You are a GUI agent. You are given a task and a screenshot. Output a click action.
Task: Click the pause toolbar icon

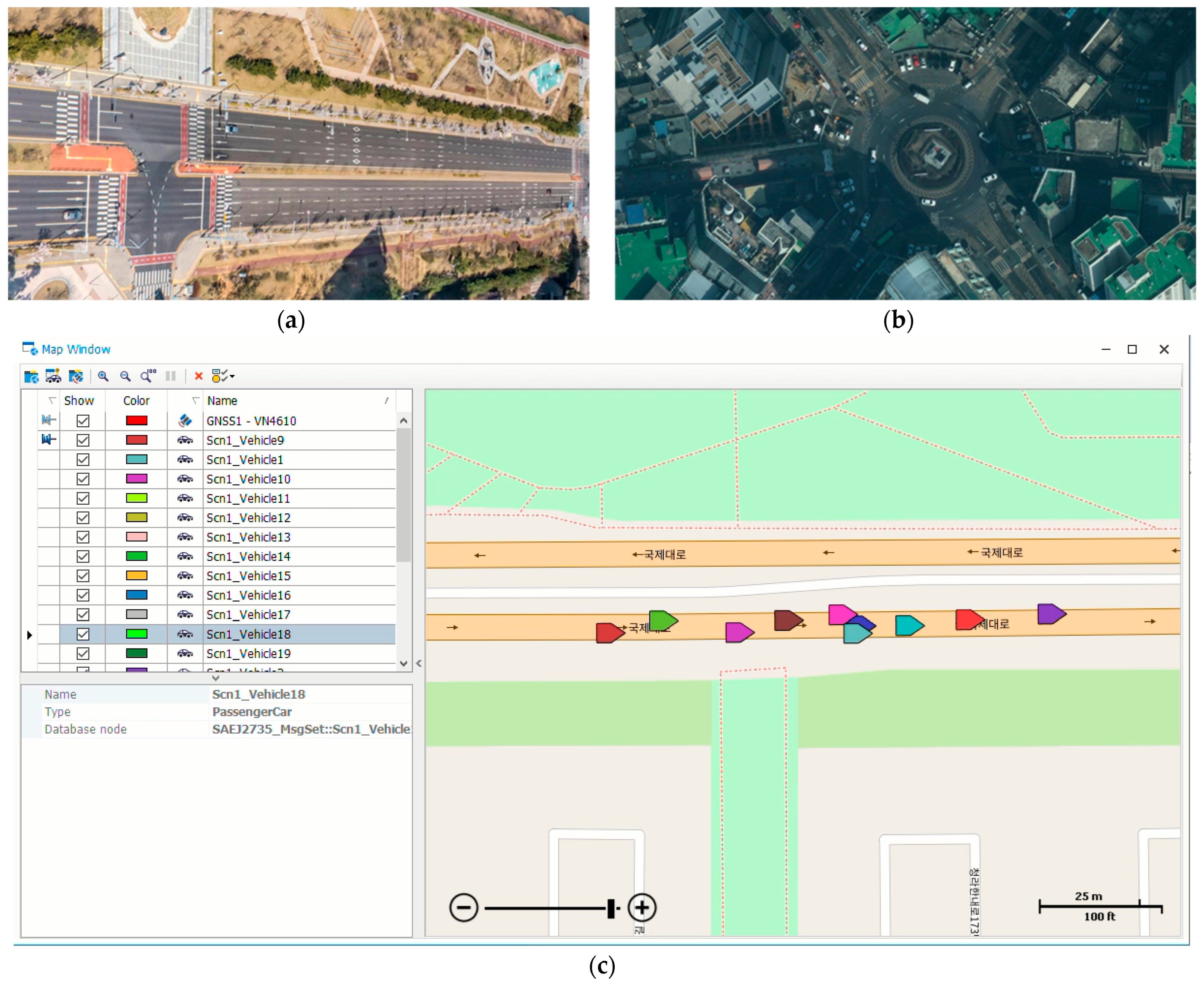pyautogui.click(x=170, y=376)
